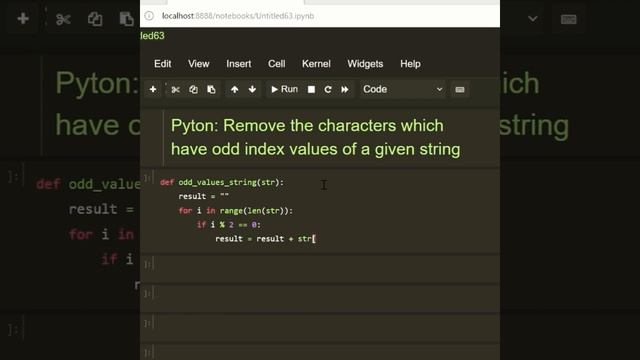Move selected cell down arrow
This screenshot has width=640, height=360.
pyautogui.click(x=252, y=89)
